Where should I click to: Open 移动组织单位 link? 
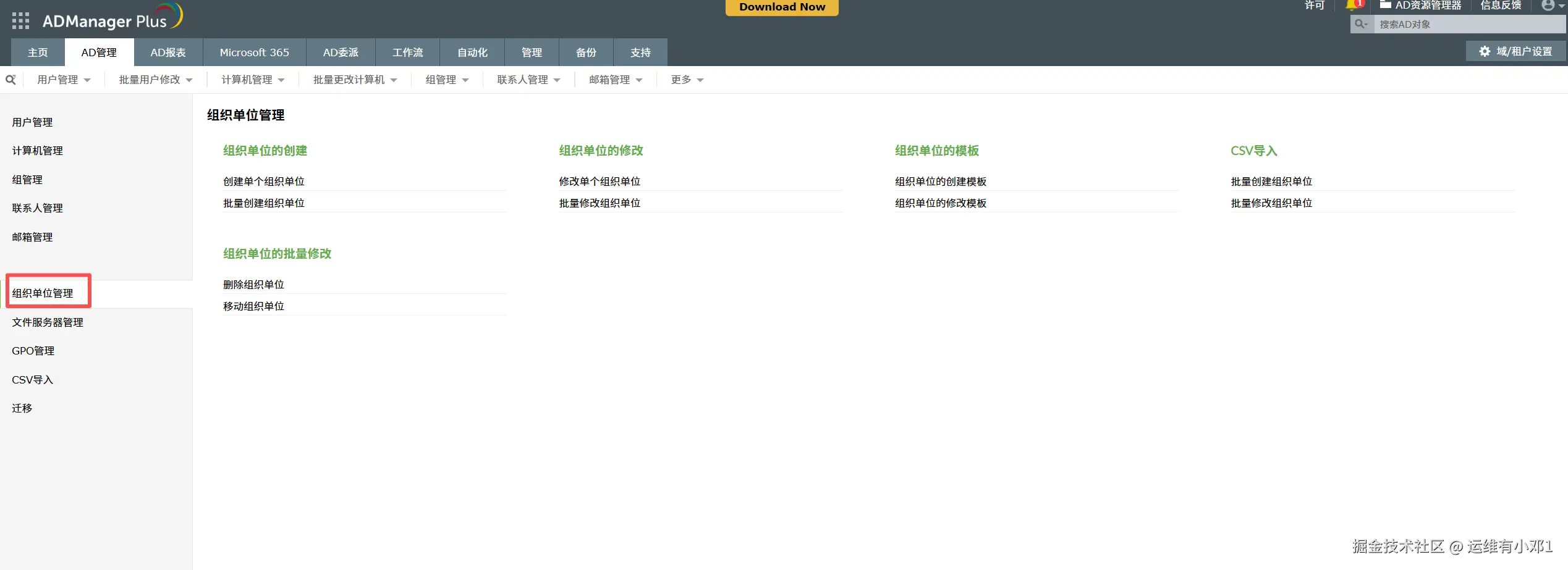pos(253,306)
